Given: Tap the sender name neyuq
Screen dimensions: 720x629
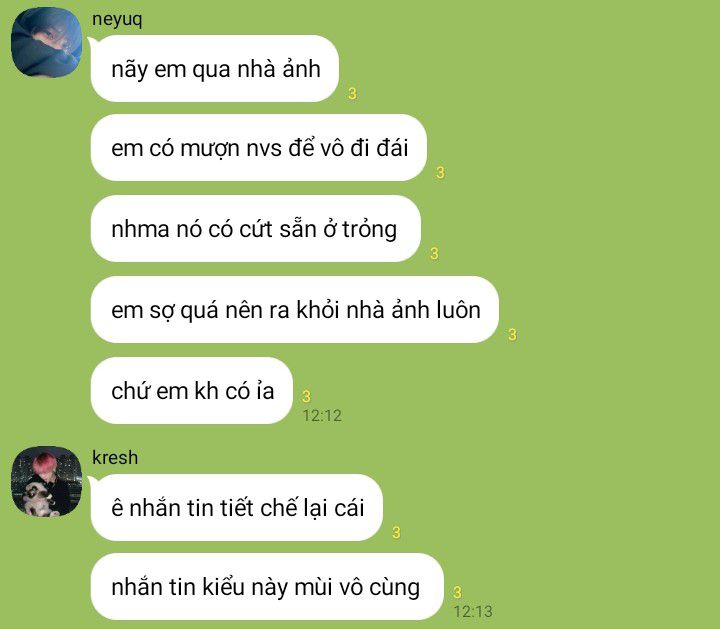Looking at the screenshot, I should tap(117, 20).
